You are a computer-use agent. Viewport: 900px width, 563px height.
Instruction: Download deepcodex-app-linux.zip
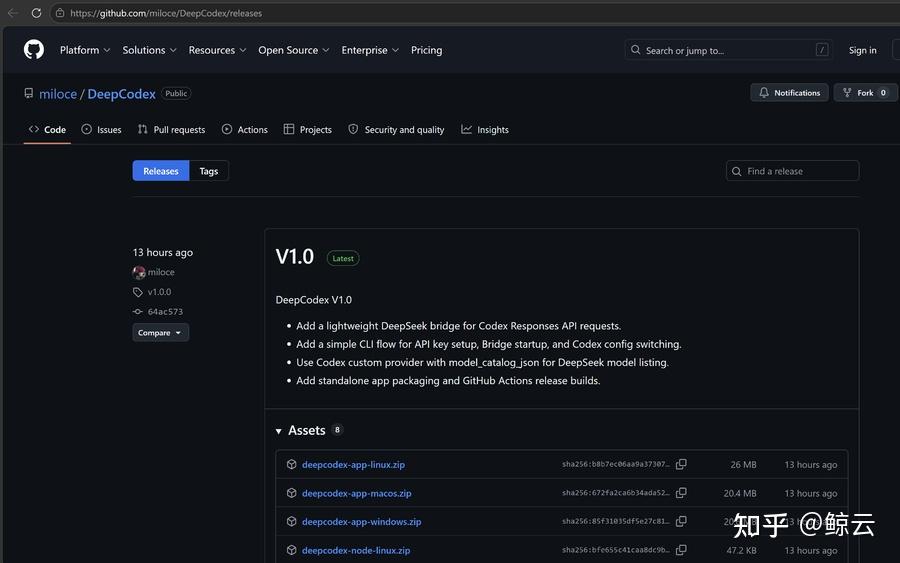tap(354, 464)
